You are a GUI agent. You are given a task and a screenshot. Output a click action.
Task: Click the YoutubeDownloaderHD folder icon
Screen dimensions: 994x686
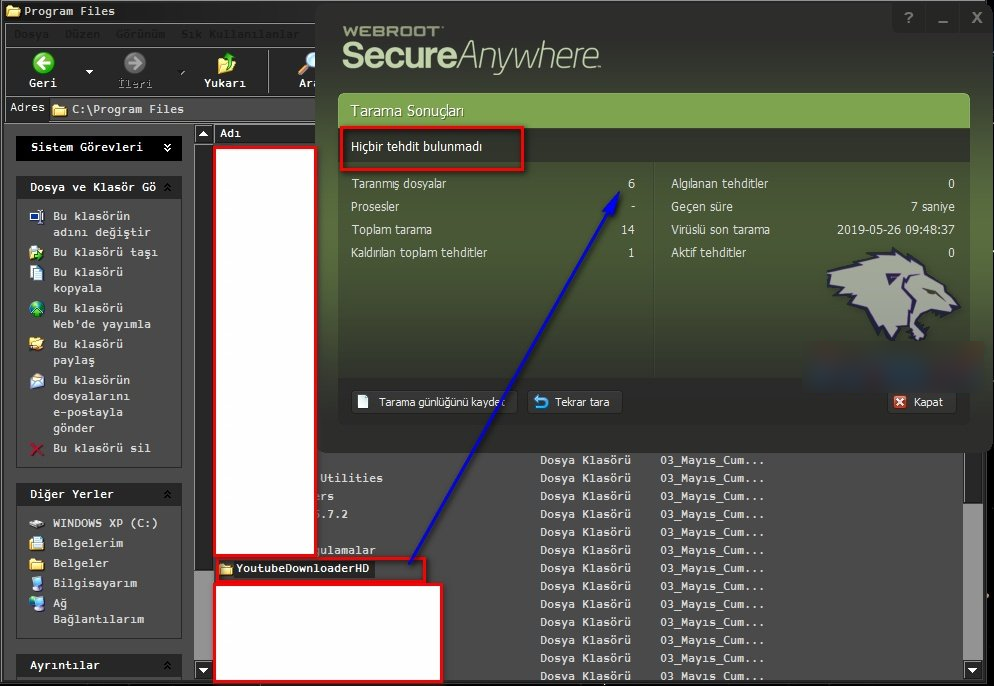point(226,569)
